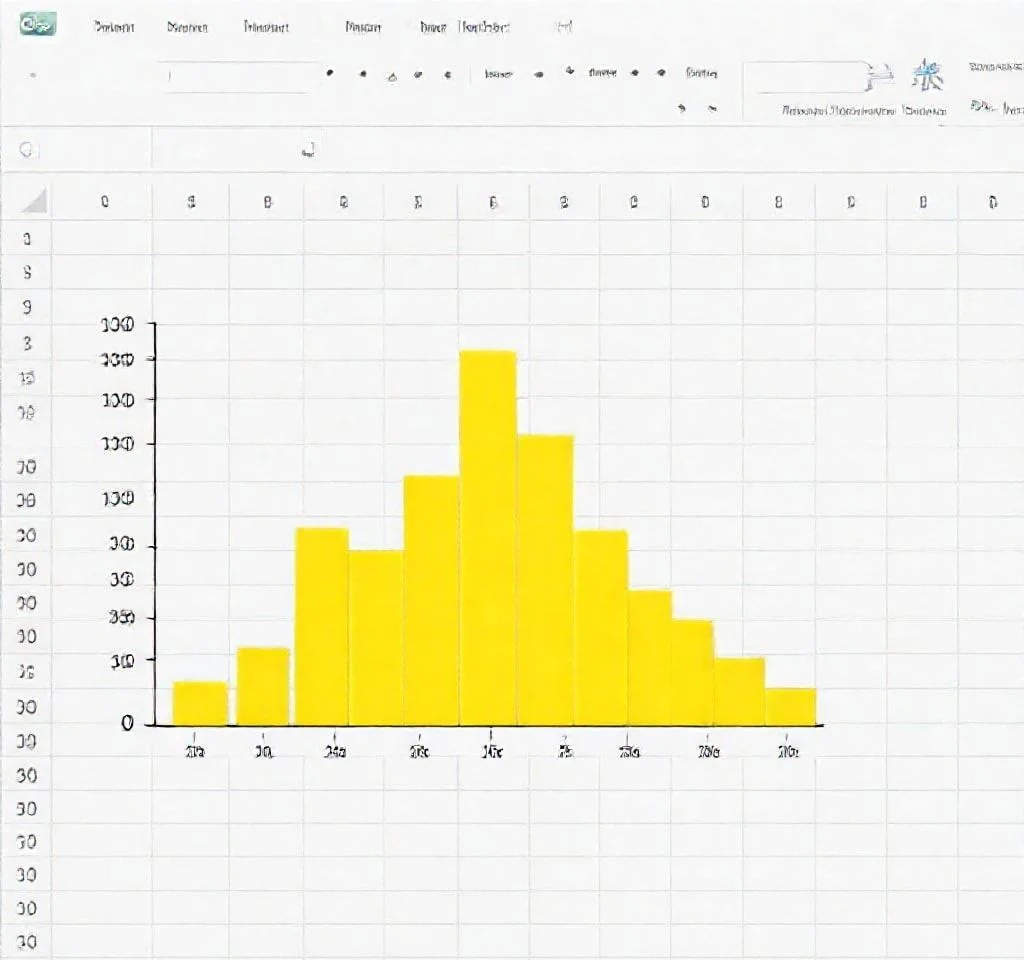Screen dimensions: 1024x960
Task: Click the blue chart icon in the toolbar
Action: tap(925, 75)
